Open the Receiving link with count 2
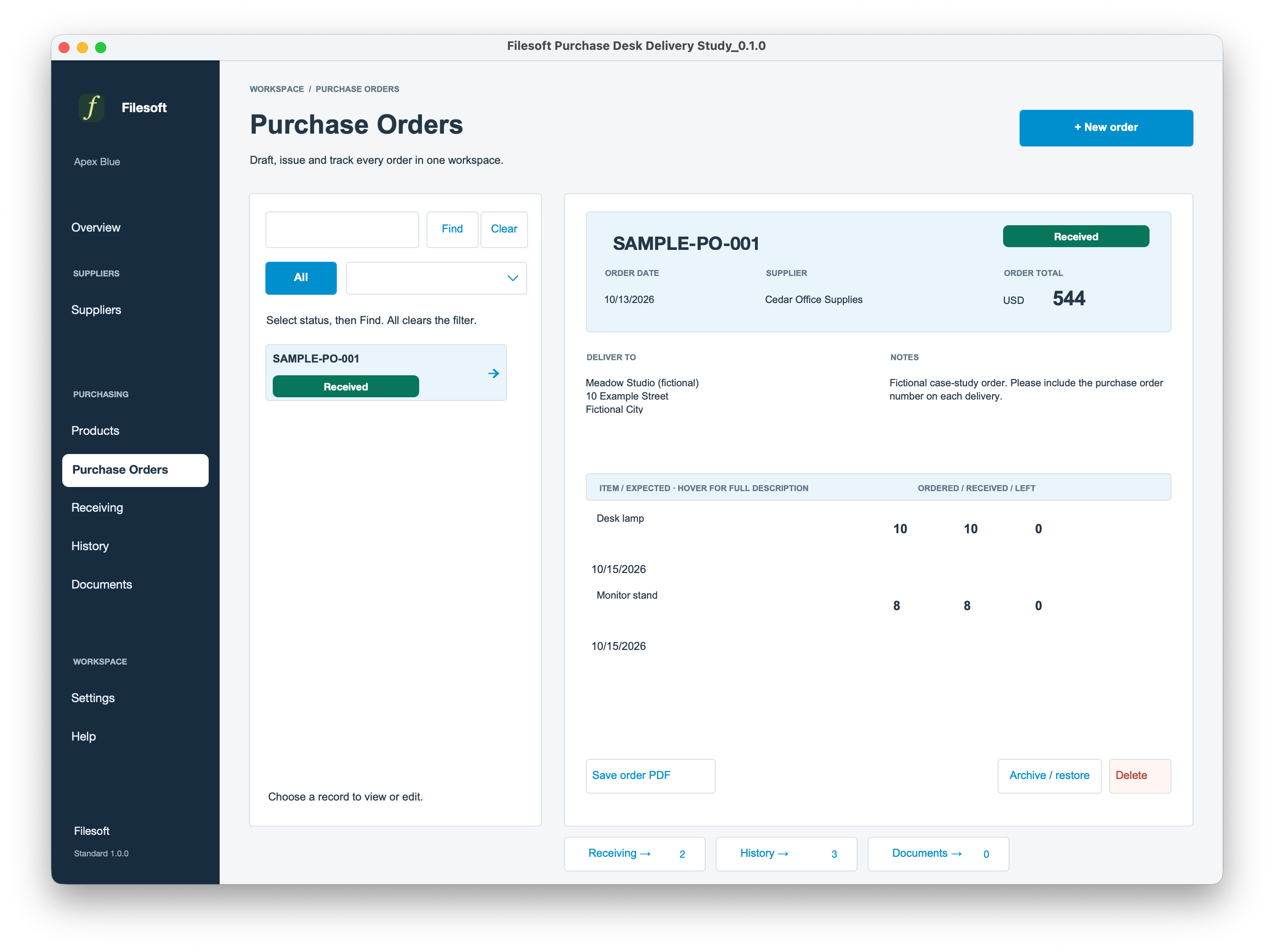 coord(634,854)
